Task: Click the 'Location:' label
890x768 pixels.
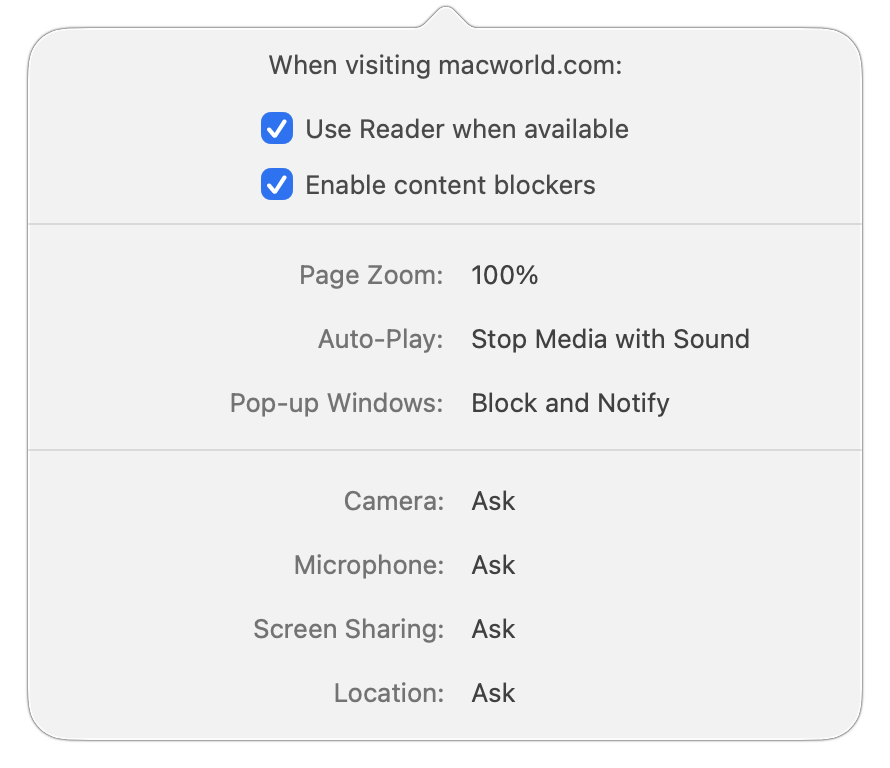Action: pos(389,694)
